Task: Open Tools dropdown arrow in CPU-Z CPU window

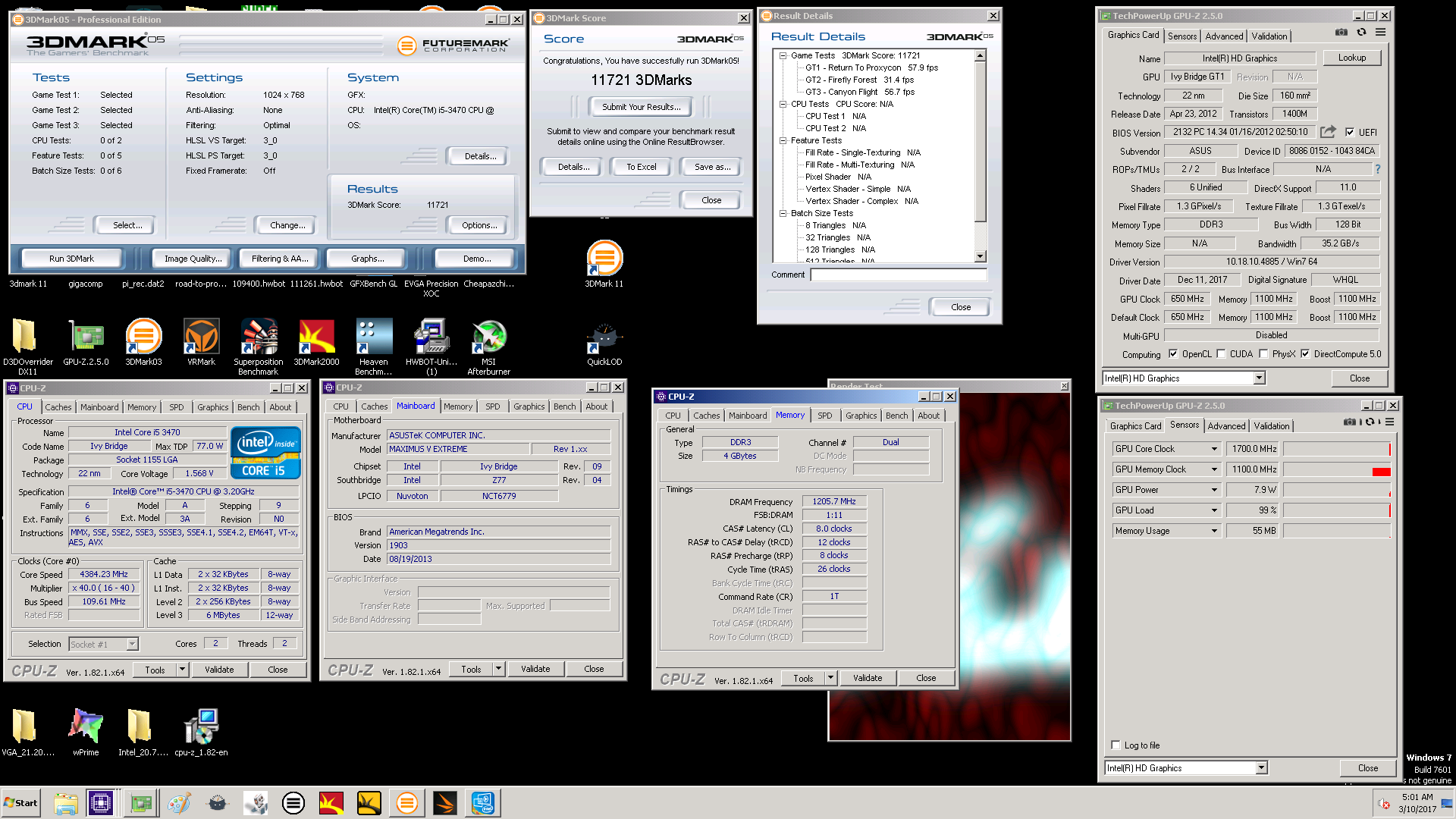Action: 182,670
